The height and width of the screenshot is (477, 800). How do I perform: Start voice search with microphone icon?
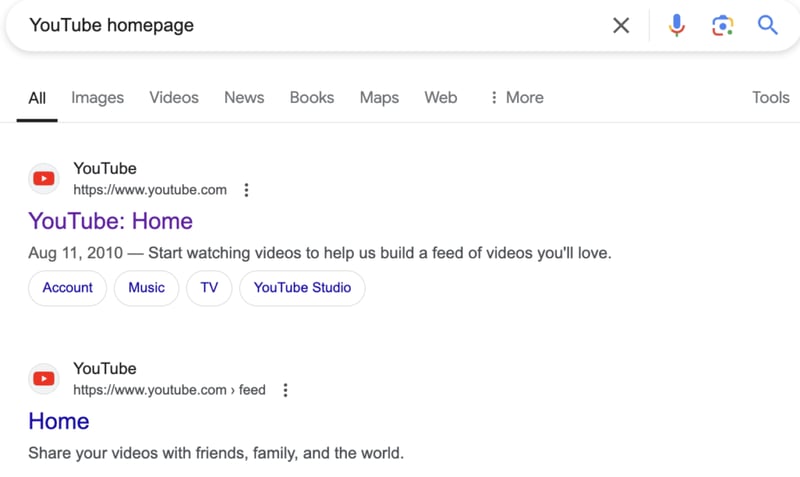coord(677,25)
